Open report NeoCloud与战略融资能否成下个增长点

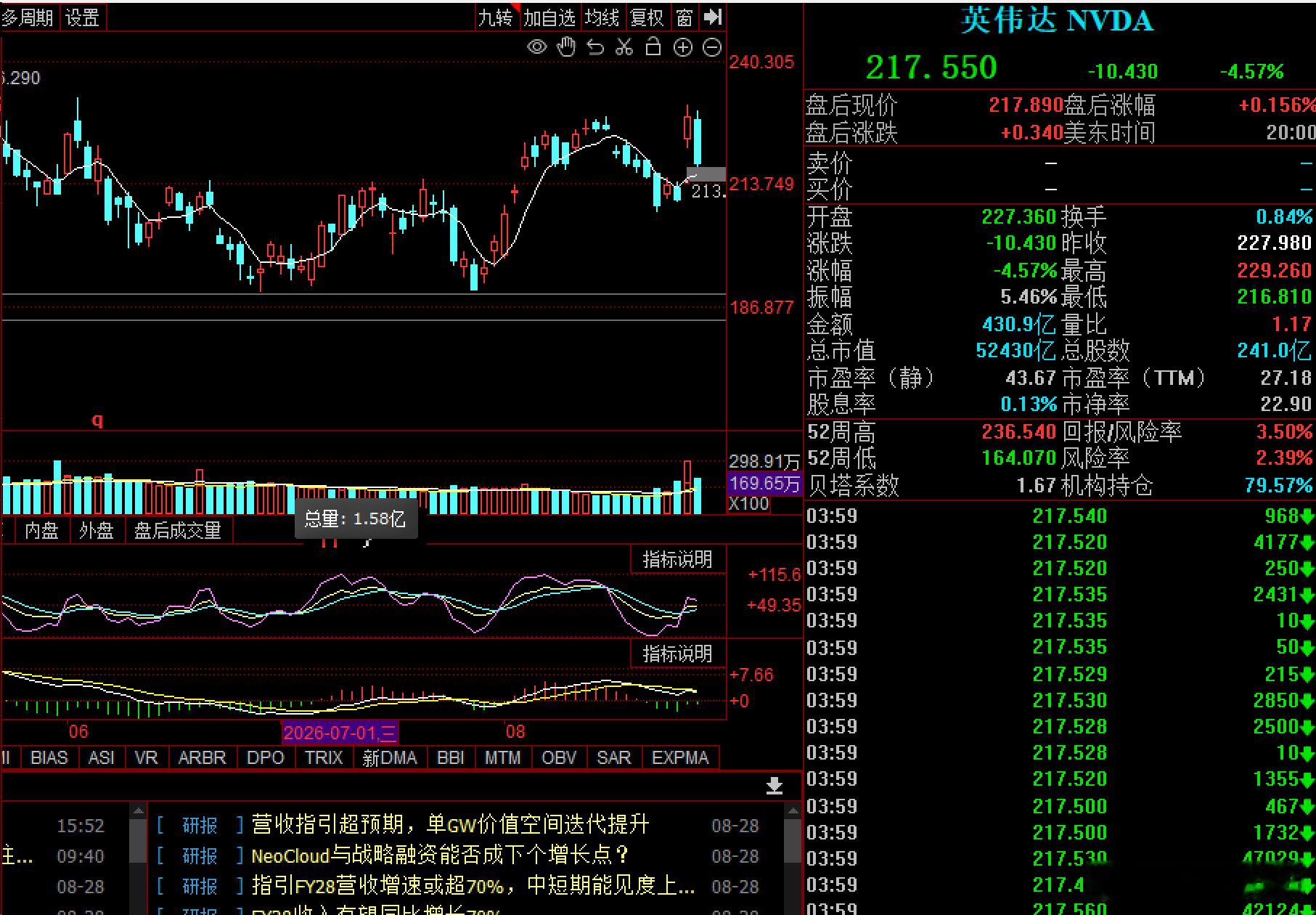coord(440,855)
